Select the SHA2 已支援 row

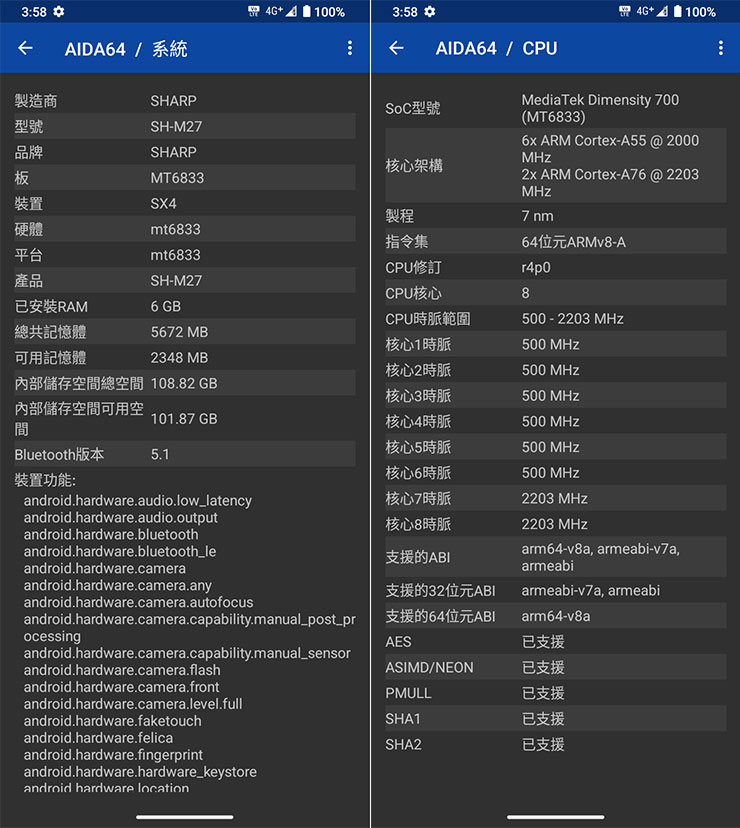(x=555, y=745)
